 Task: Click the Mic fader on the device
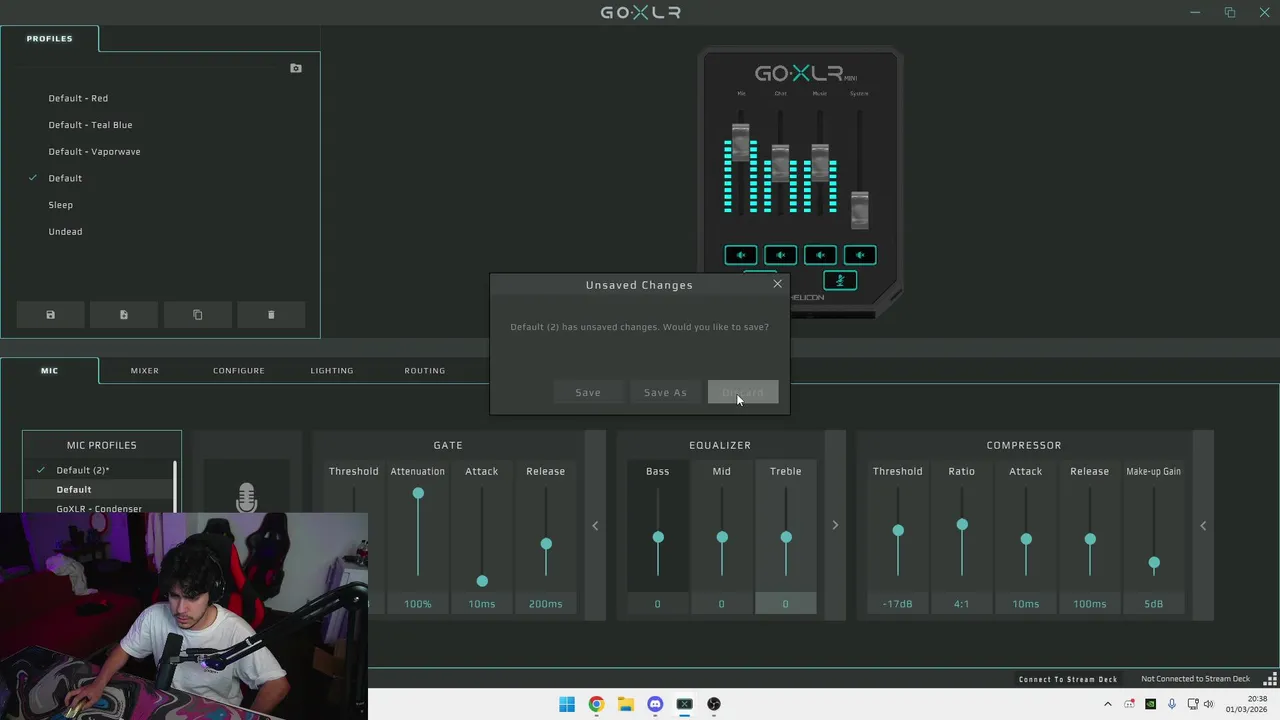pos(741,143)
